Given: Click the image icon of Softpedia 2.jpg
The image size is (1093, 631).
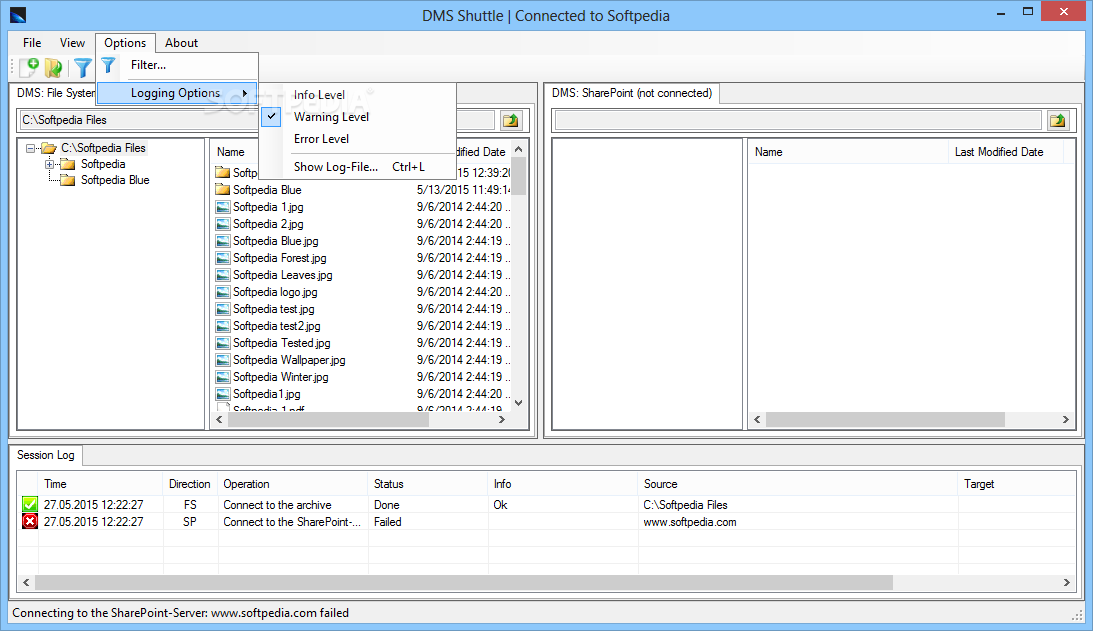Looking at the screenshot, I should [222, 224].
